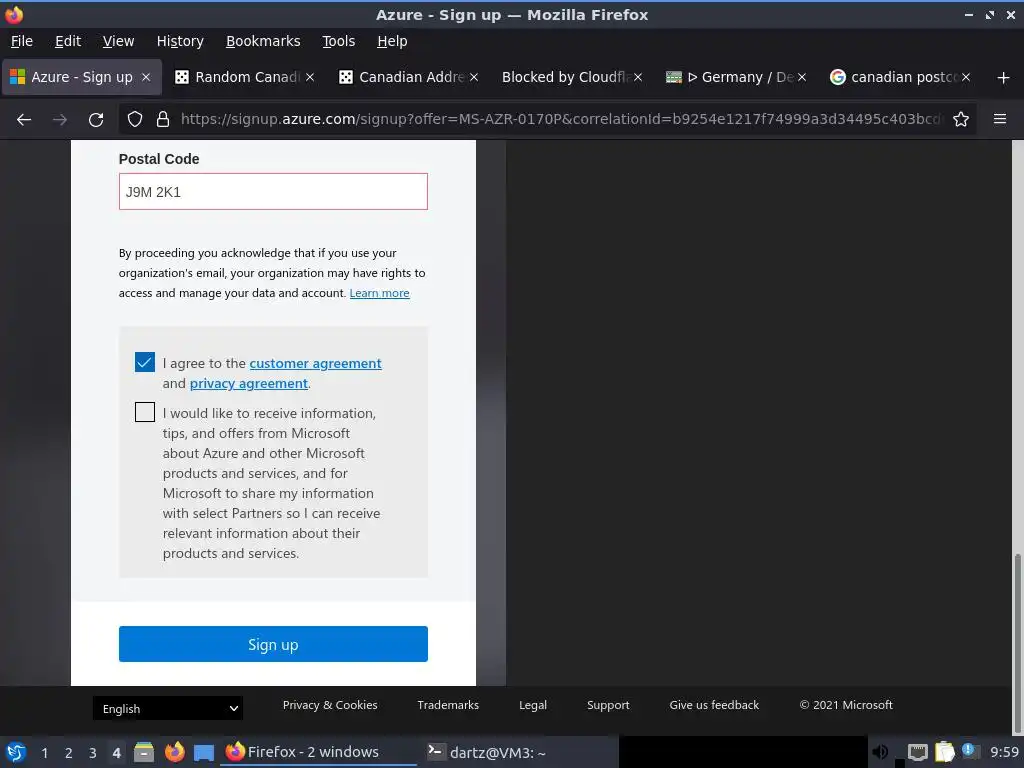Open the History menu
The height and width of the screenshot is (768, 1024).
(x=180, y=41)
